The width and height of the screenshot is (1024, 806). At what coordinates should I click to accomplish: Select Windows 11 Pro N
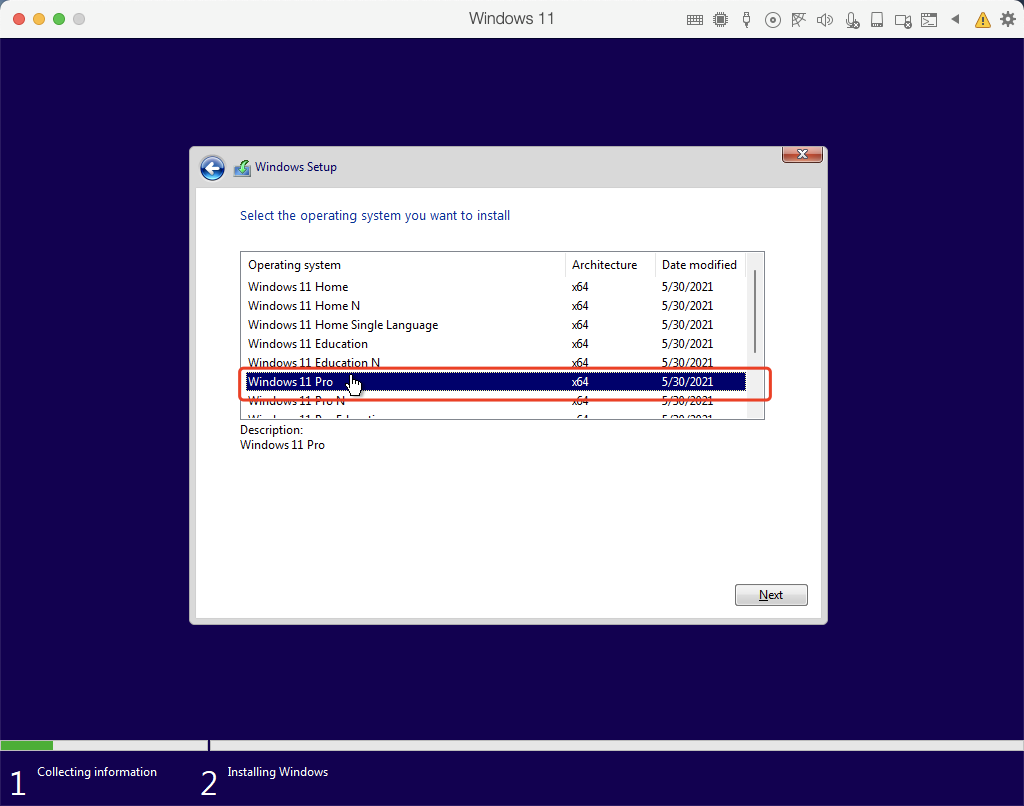pyautogui.click(x=496, y=400)
